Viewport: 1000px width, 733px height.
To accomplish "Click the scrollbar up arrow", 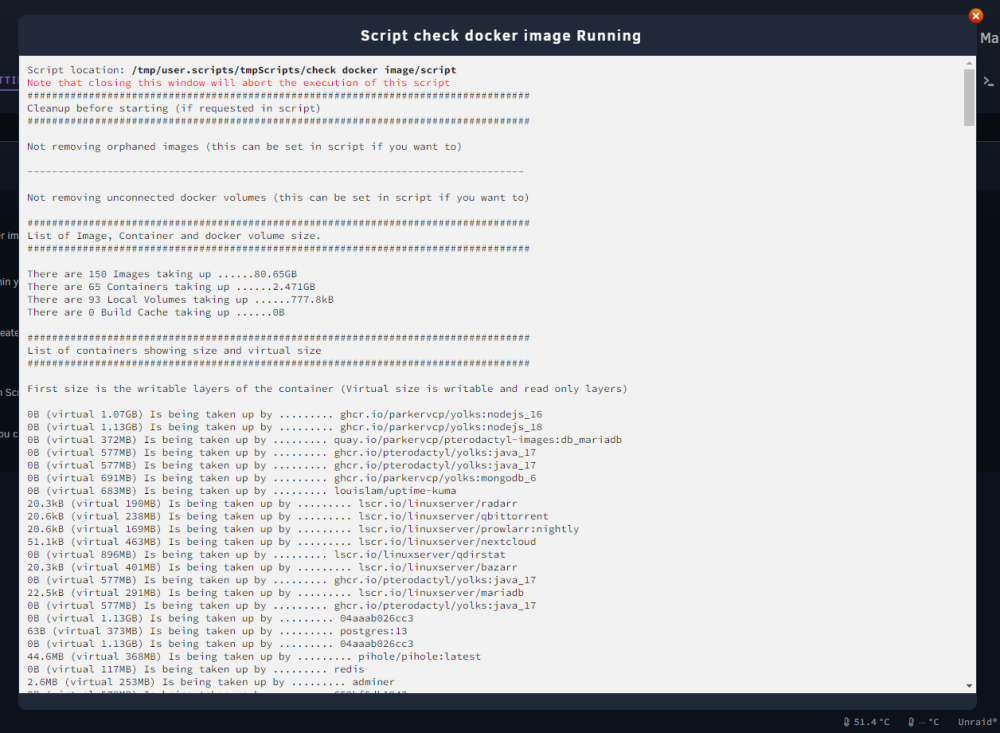I will tap(969, 63).
